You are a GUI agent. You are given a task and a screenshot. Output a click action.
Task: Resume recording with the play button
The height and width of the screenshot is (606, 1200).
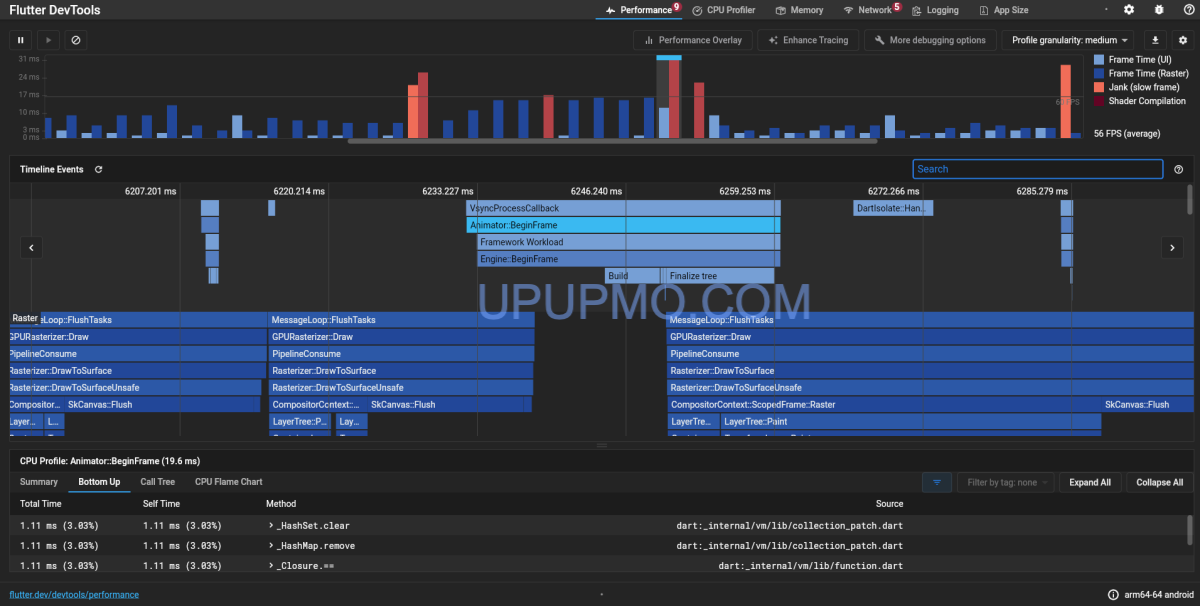(48, 40)
